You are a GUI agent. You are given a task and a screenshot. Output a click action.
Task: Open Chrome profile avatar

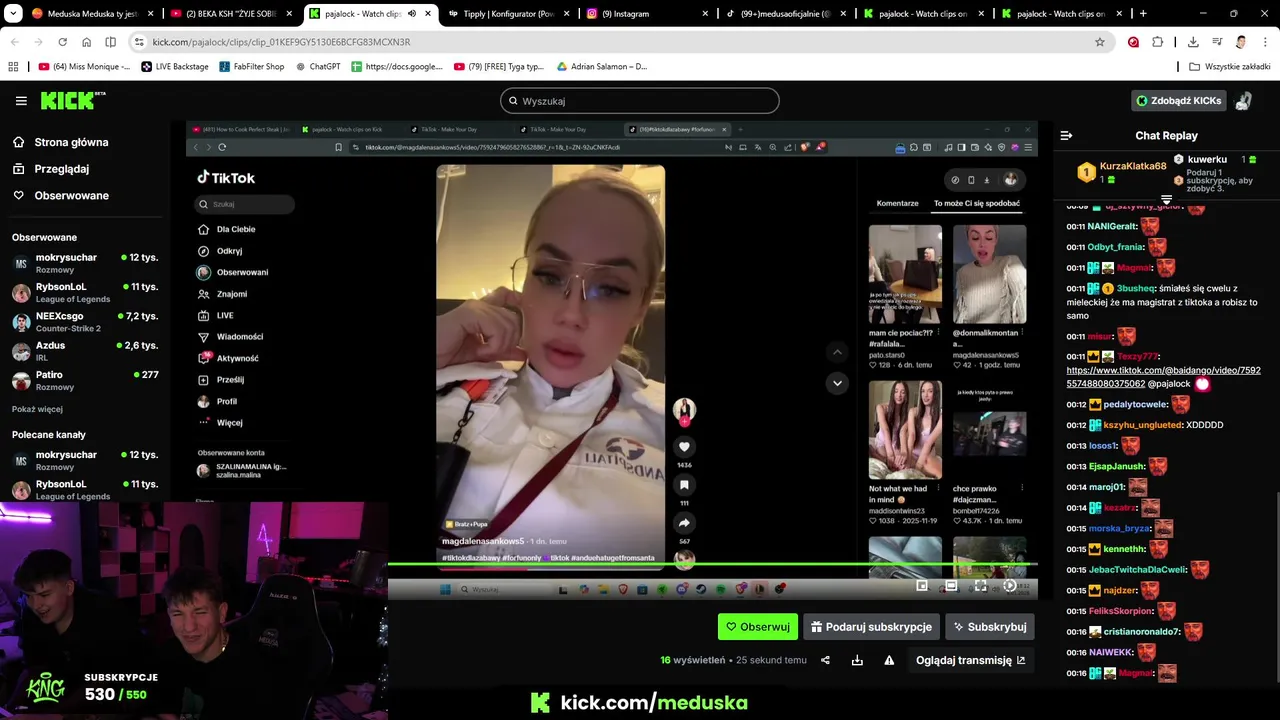point(1241,42)
